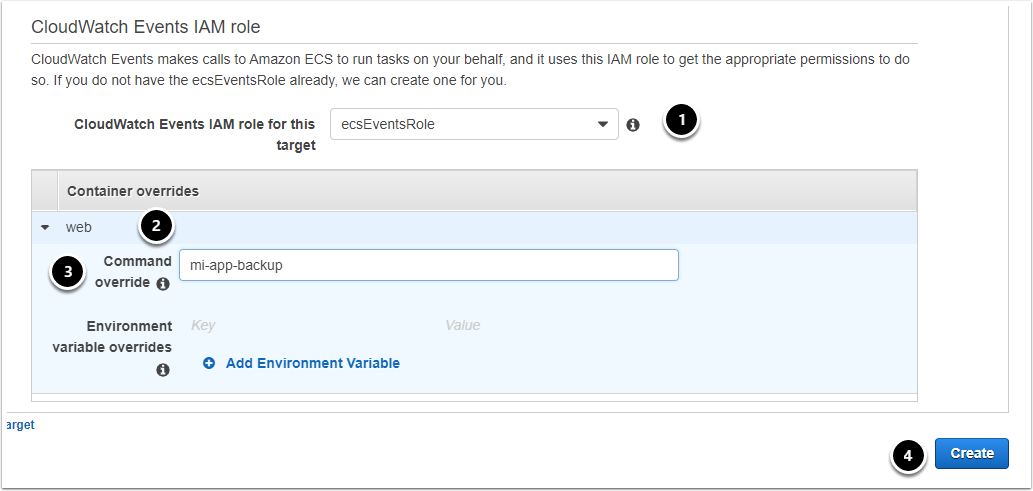1033x491 pixels.
Task: Collapse the web container triangle
Action: [x=45, y=228]
